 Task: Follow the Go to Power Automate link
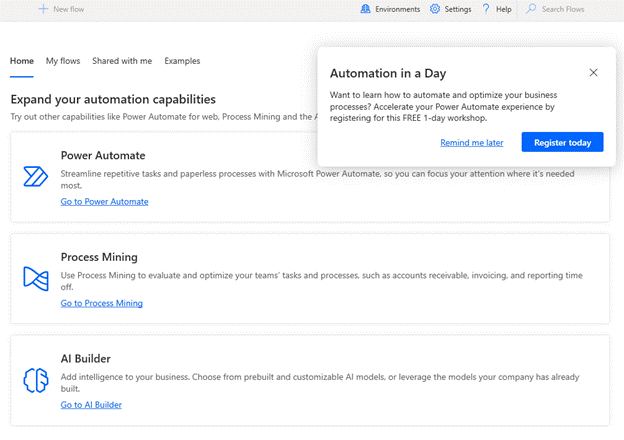[104, 202]
